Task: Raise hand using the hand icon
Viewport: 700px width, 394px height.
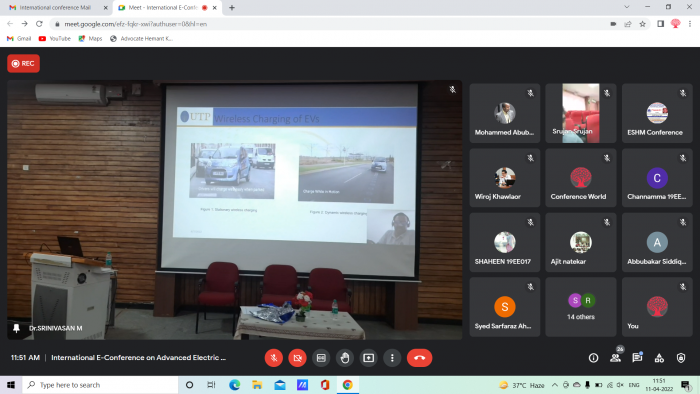Action: (x=345, y=358)
